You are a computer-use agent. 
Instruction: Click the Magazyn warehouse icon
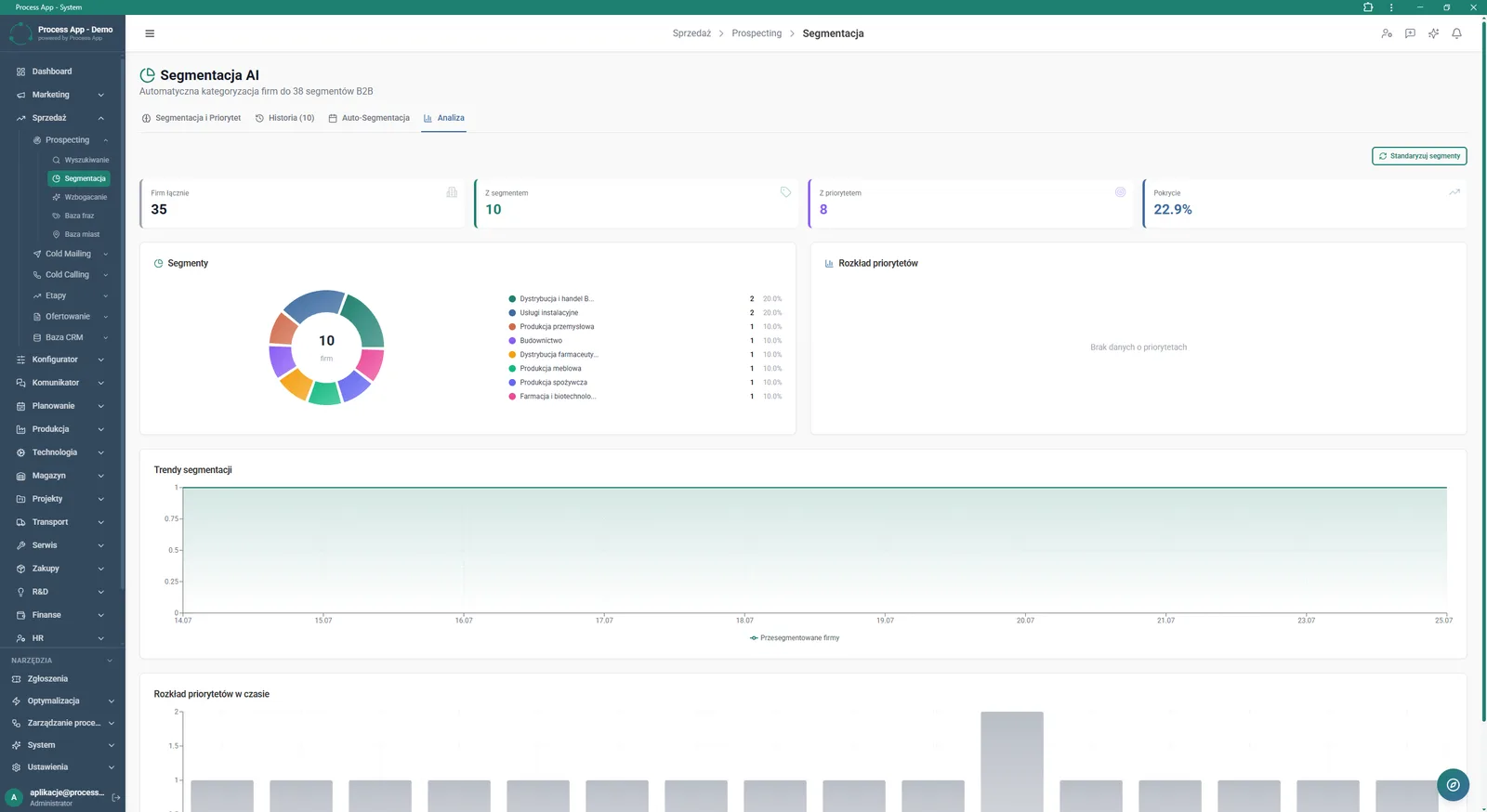[20, 476]
